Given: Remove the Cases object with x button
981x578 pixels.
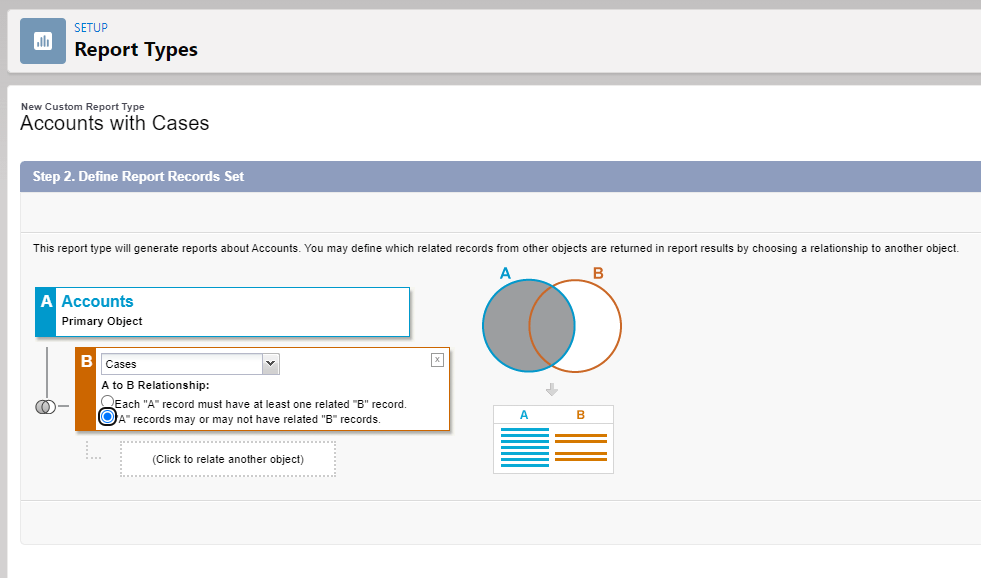Looking at the screenshot, I should (437, 360).
